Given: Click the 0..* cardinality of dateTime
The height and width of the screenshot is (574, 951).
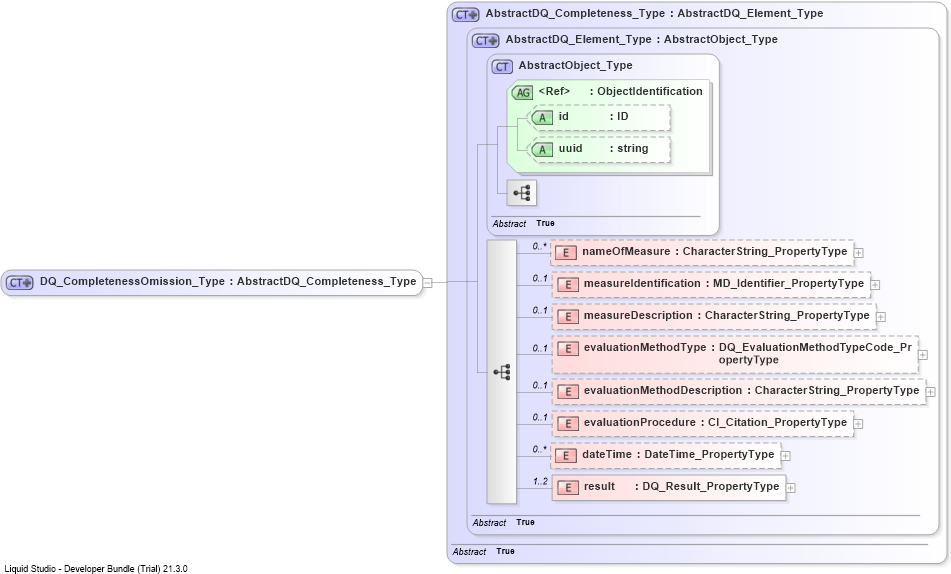Looking at the screenshot, I should coord(539,450).
